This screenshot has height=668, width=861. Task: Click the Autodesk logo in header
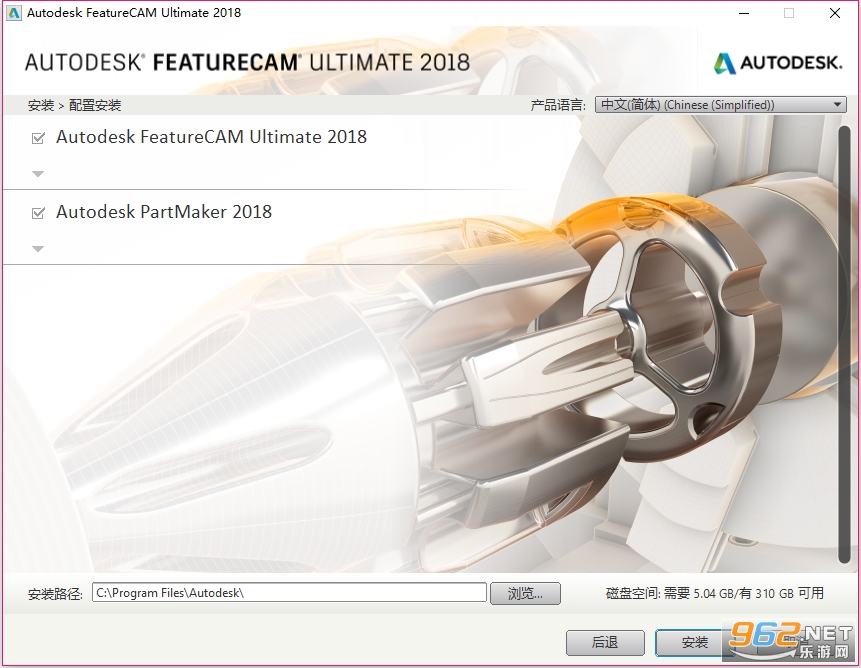point(778,63)
